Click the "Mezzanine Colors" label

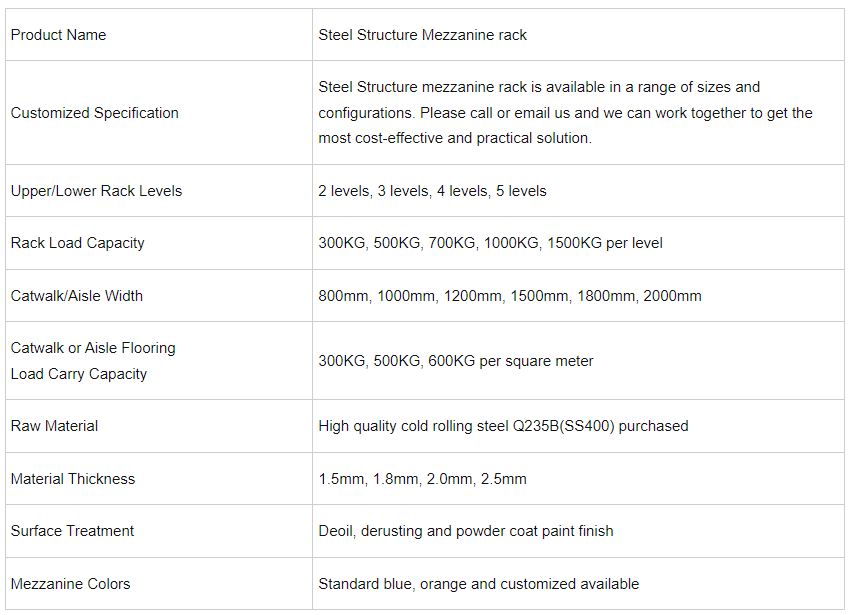point(70,584)
